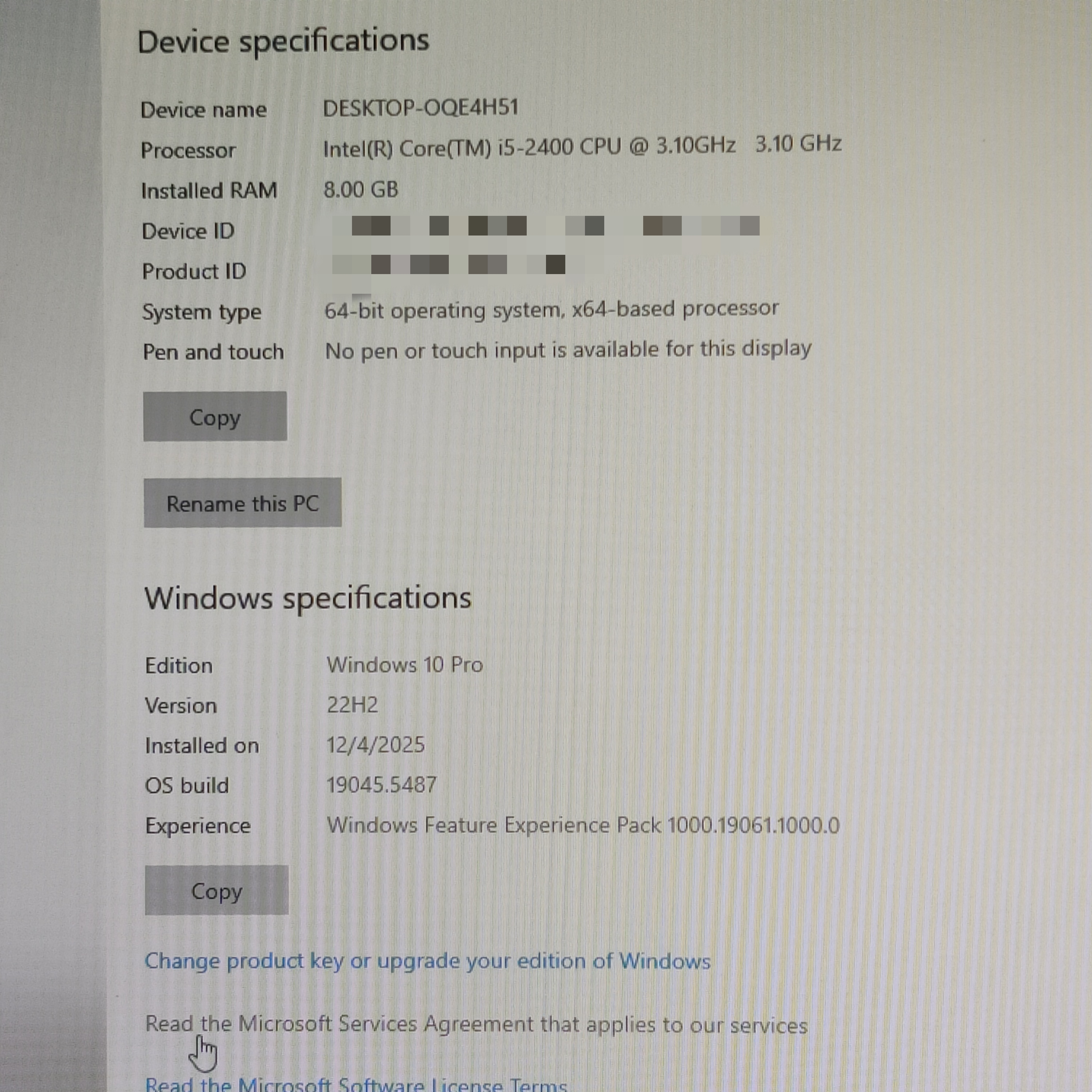Click the Rename this PC button
The width and height of the screenshot is (1092, 1092).
[242, 503]
